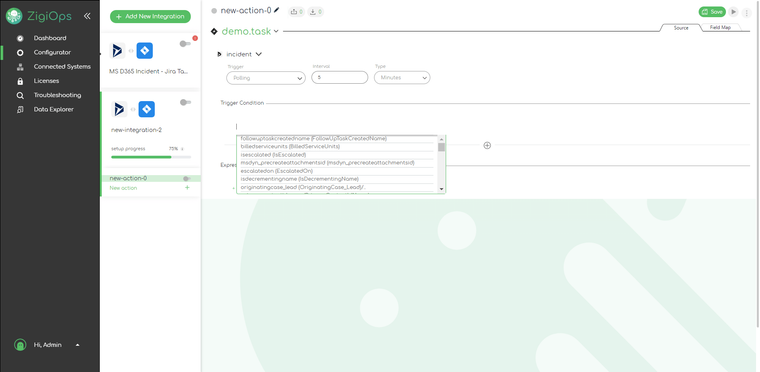Click Jira icon in new-integration-2 card
The height and width of the screenshot is (372, 760).
click(146, 109)
